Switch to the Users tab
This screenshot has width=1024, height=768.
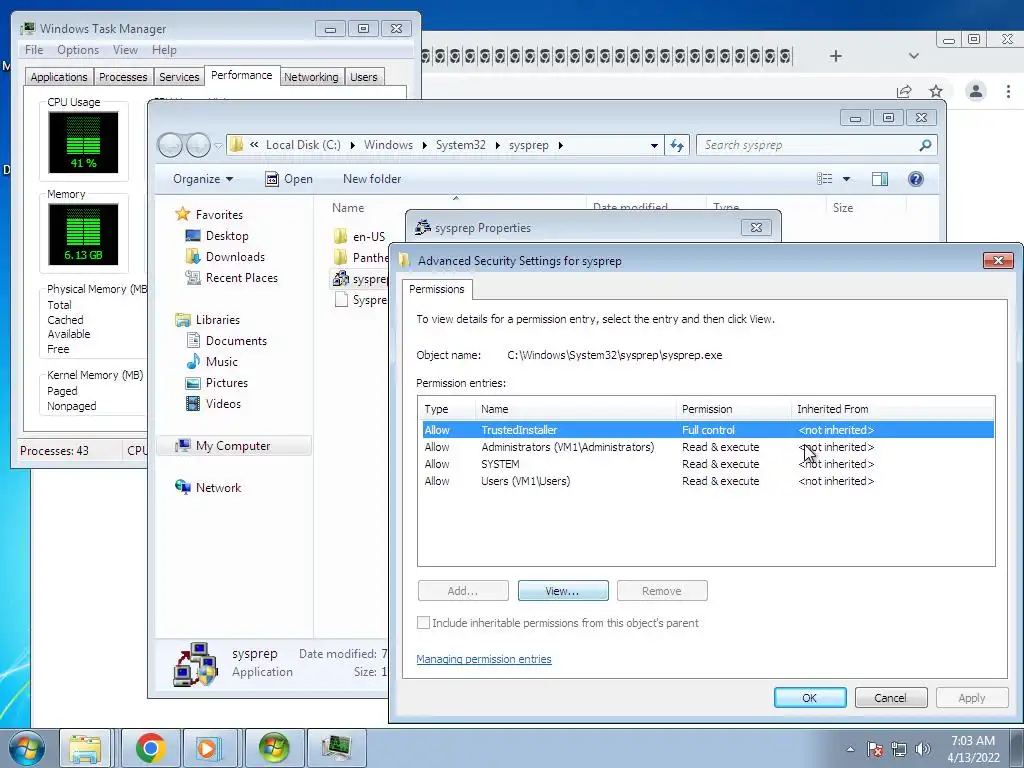363,77
